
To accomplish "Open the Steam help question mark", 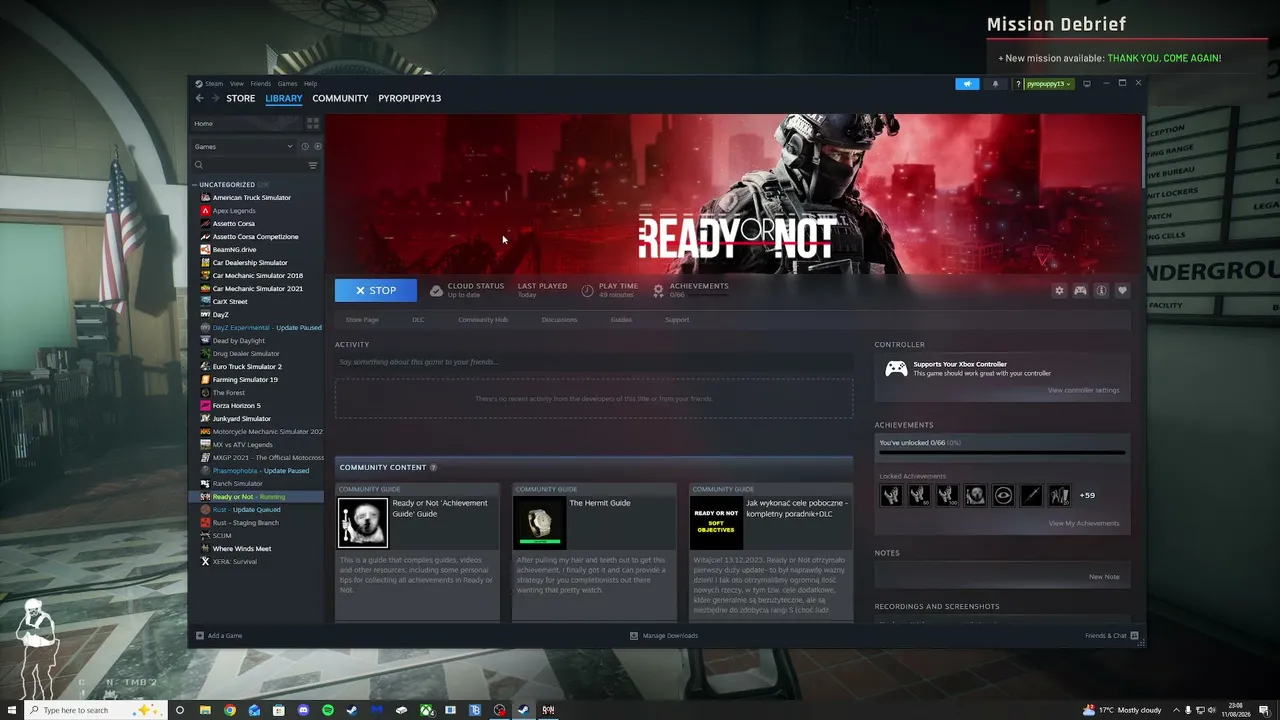I will (x=1018, y=84).
